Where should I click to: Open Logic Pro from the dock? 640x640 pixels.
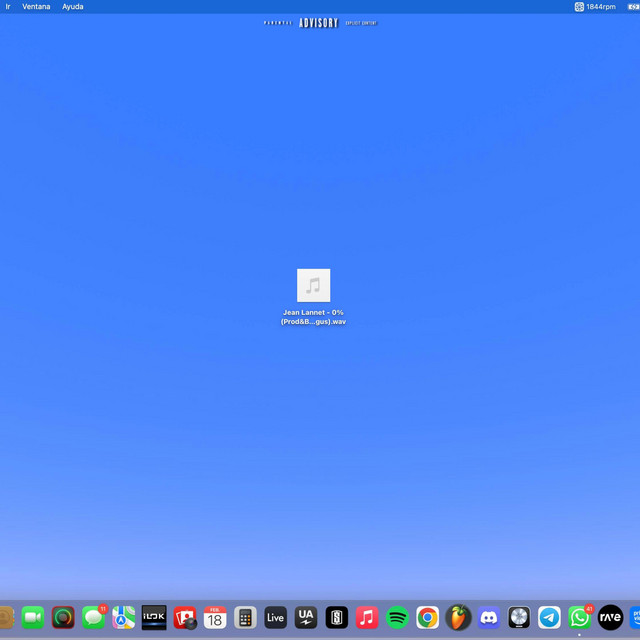519,618
